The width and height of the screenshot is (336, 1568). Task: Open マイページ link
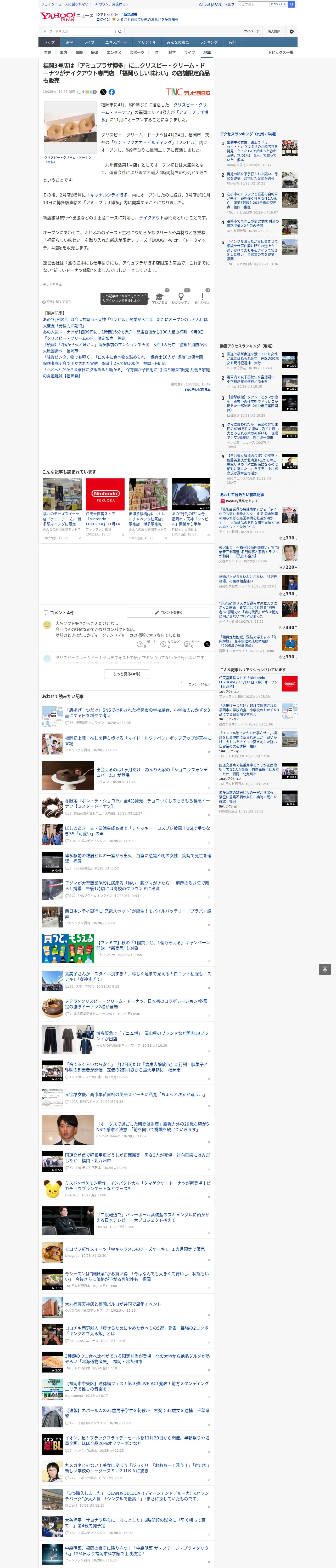pyautogui.click(x=251, y=32)
